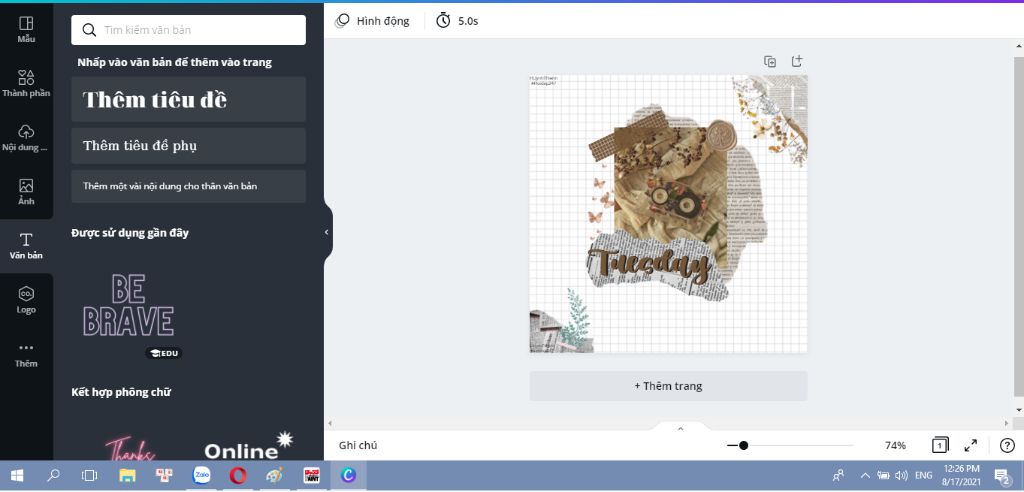Open the 74% zoom level menu
Viewport: 1024px width, 492px height.
click(895, 446)
